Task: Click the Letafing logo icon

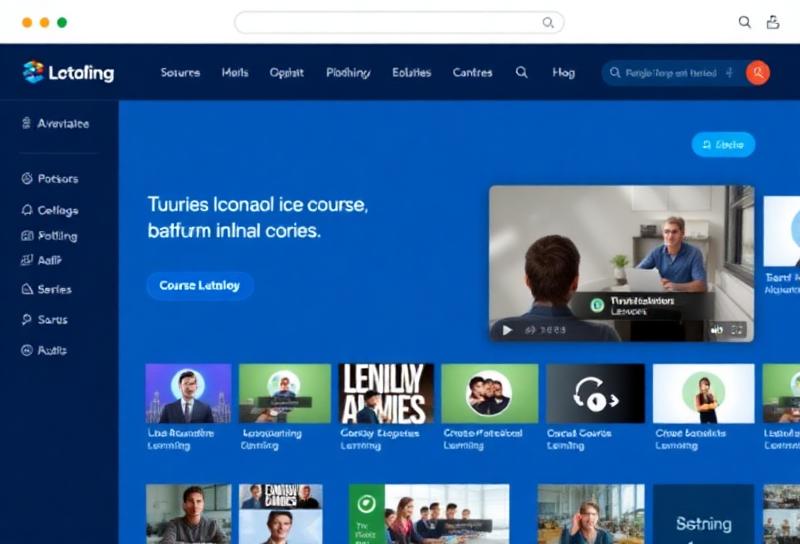Action: click(33, 72)
